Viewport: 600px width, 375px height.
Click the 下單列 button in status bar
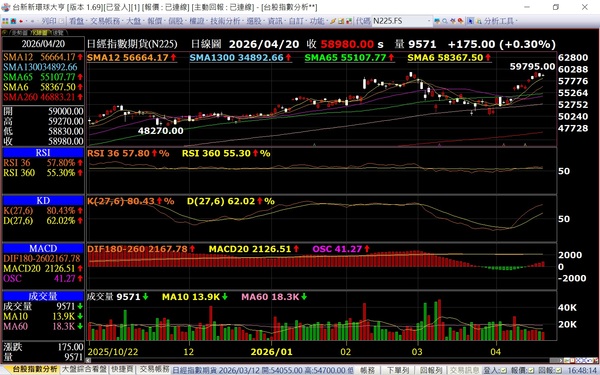pos(398,370)
